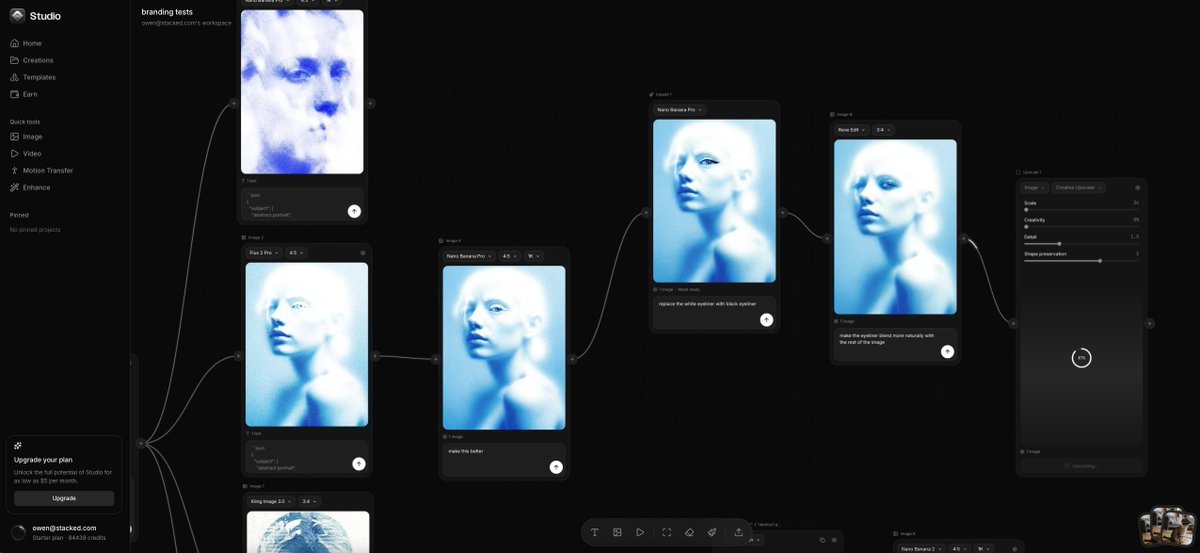This screenshot has height=553, width=1200.
Task: Select the abstract blue portrait at top
Action: pos(302,92)
